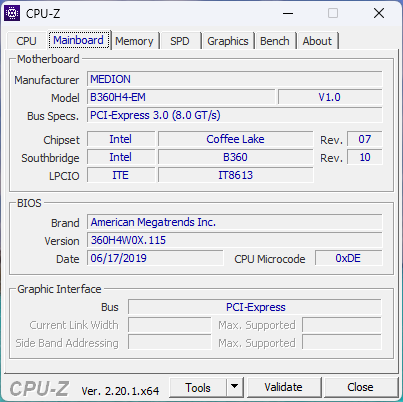403x402 pixels.
Task: Click the empty Side Band Addressing field
Action: click(170, 343)
